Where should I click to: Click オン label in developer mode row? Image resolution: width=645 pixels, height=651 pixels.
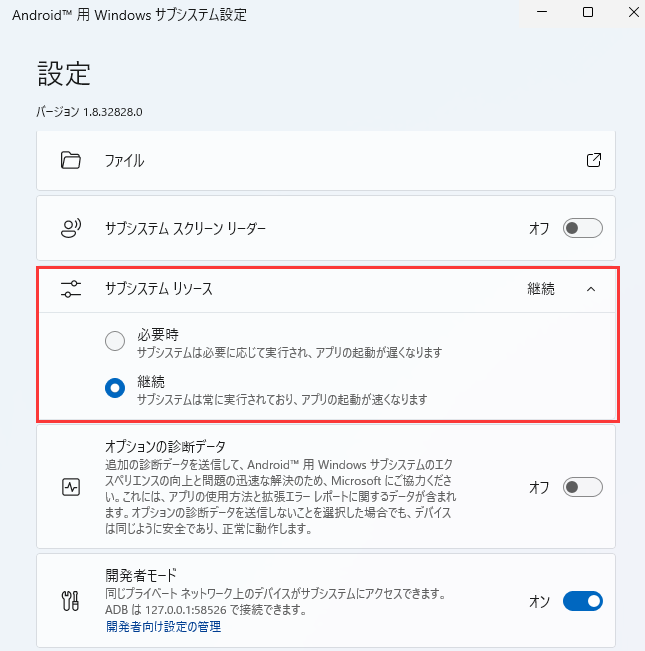[x=539, y=601]
